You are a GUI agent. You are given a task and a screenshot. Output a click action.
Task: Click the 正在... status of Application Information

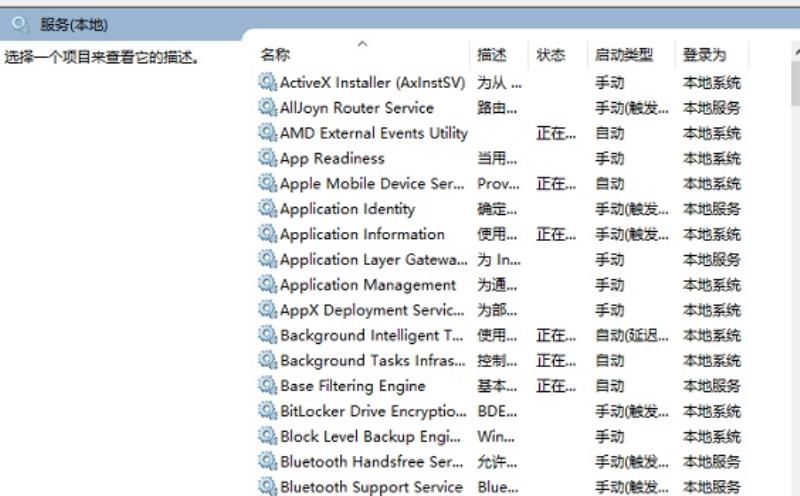[x=556, y=234]
